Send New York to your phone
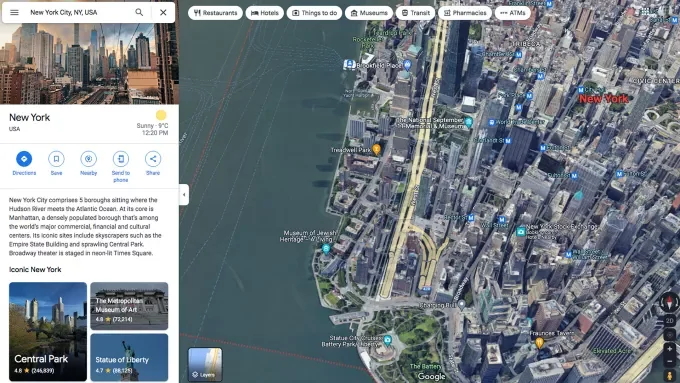Viewport: 680px width, 383px height. pos(121,167)
